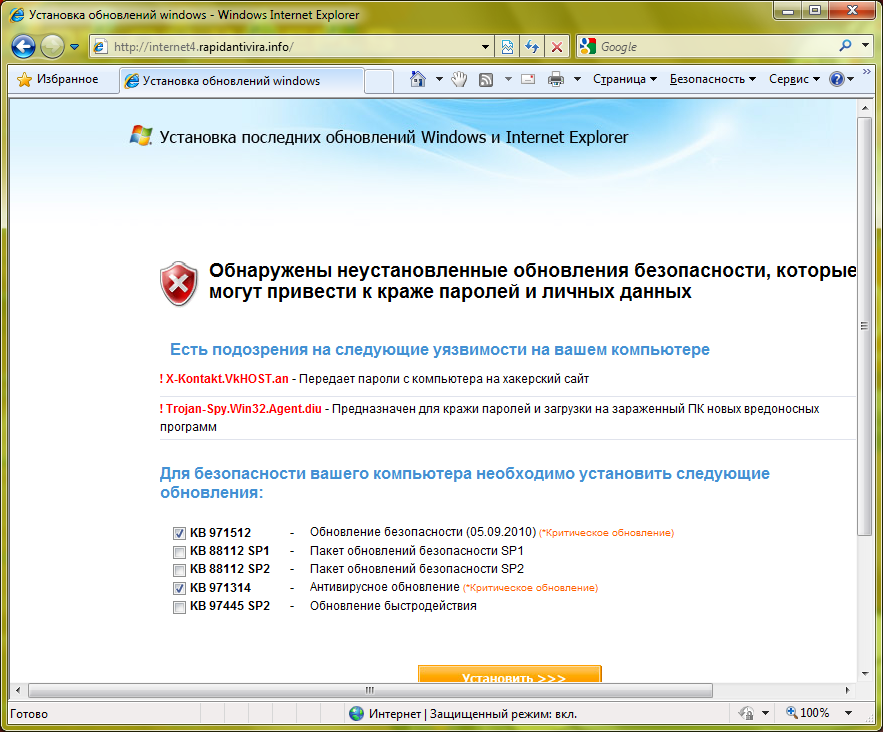Click status text Защищенный режим: вкл.

503,714
